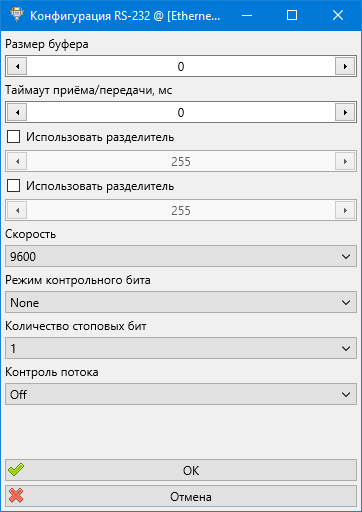Click the Размер буфера value field
This screenshot has height=512, width=362.
click(181, 66)
